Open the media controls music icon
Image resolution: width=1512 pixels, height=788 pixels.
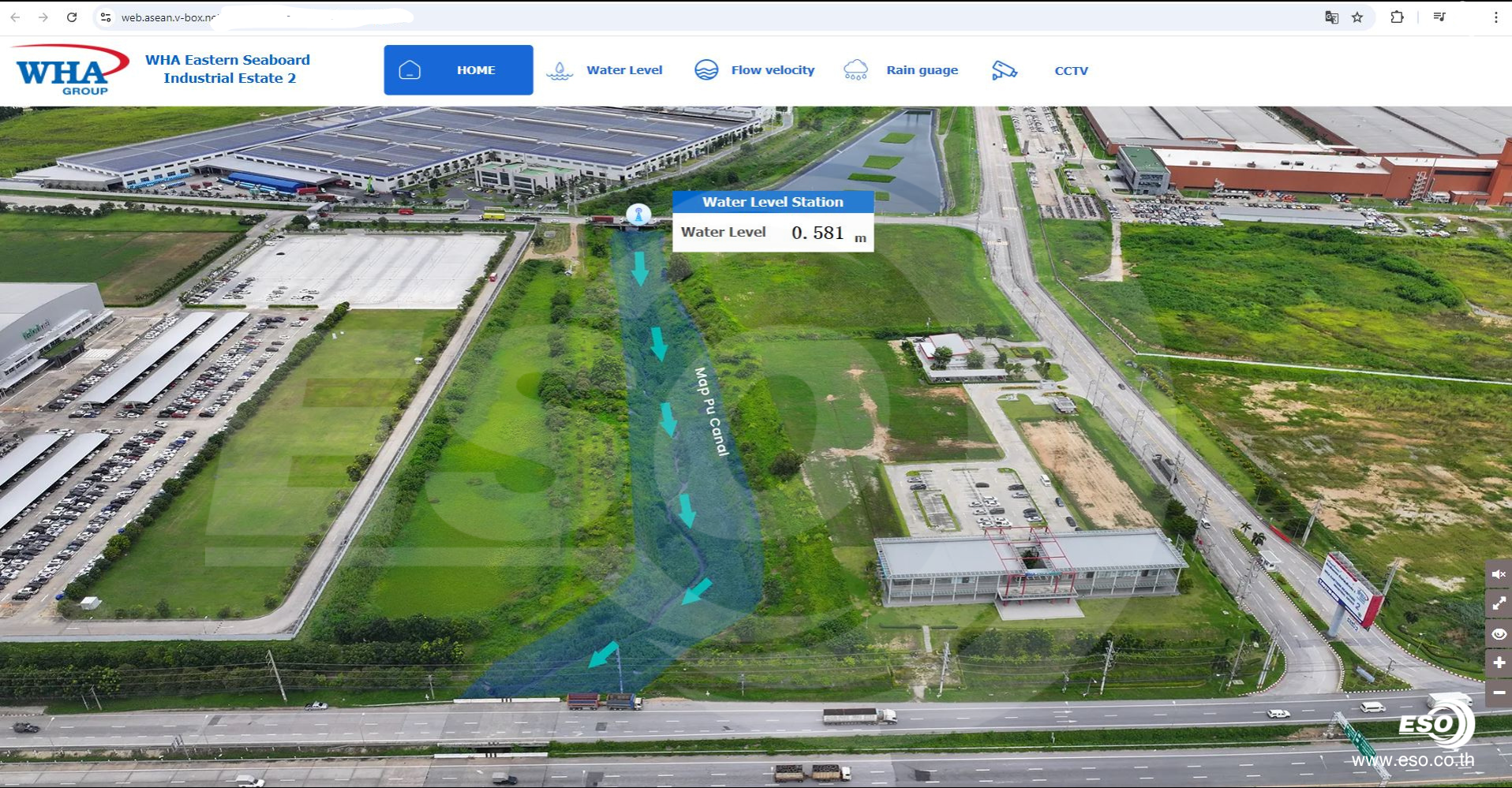tap(1439, 17)
